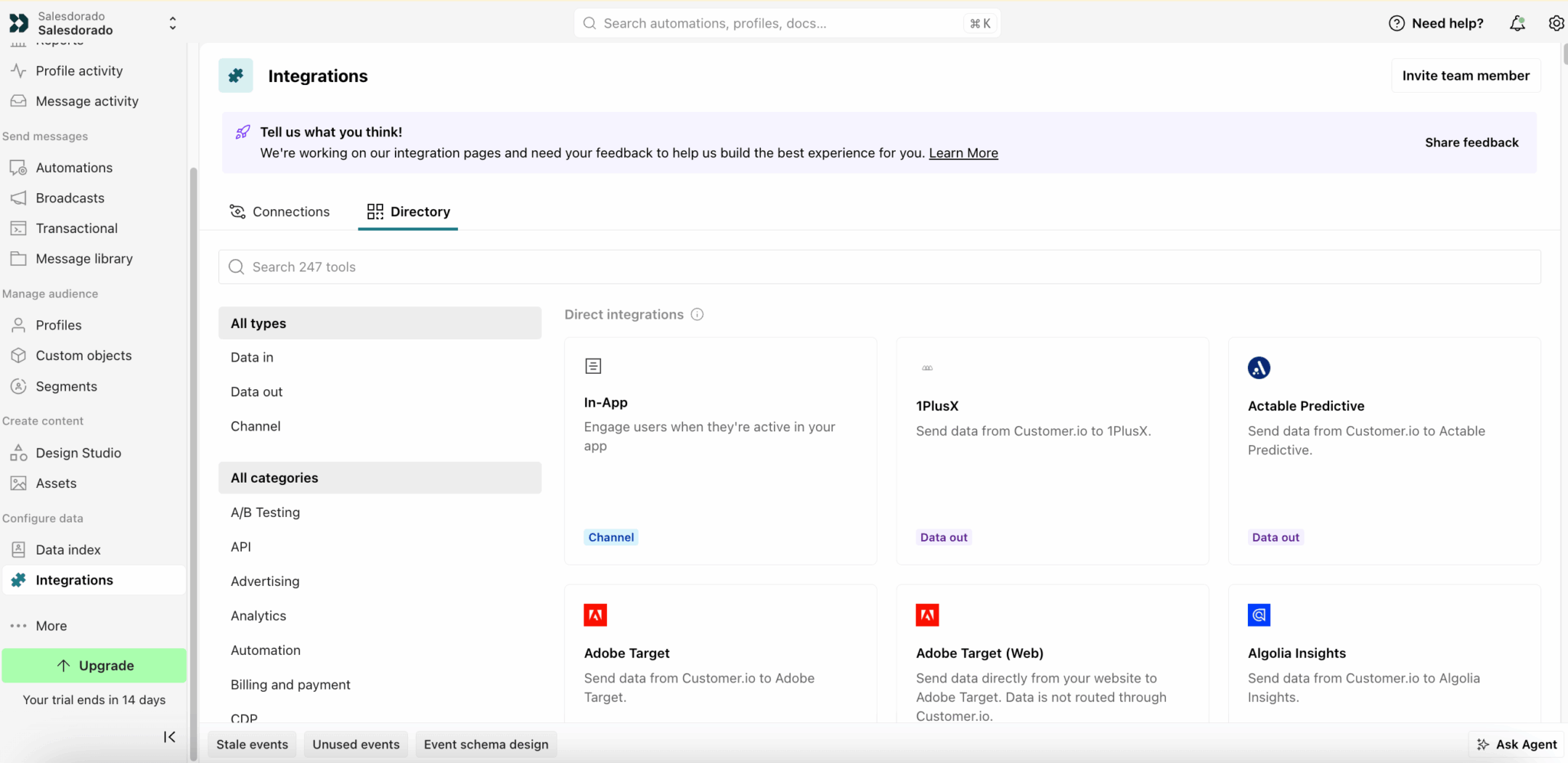Click the feedback banner rocket icon
1568x763 pixels.
pyautogui.click(x=243, y=133)
